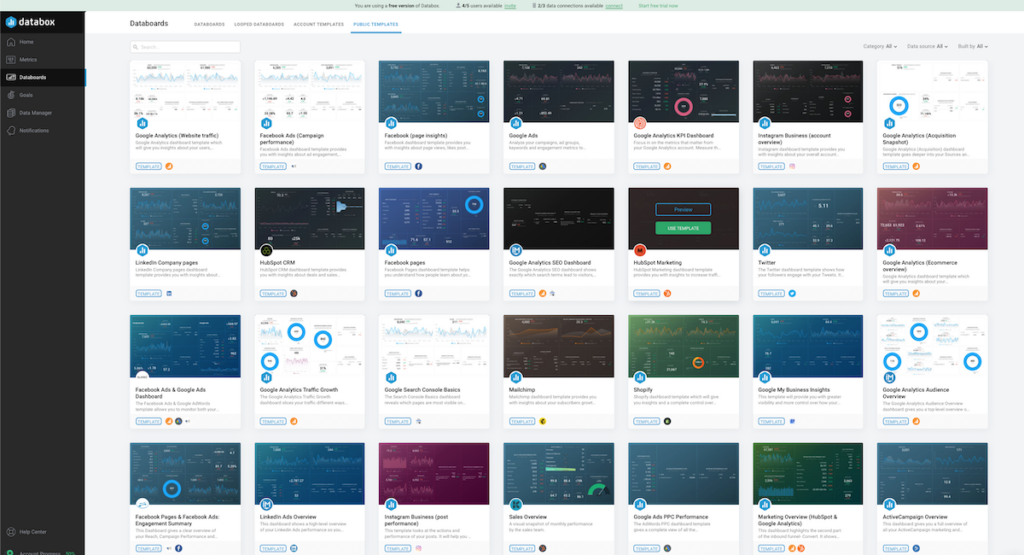Screen dimensions: 1024x555
Task: Click LinkedIn icon on LinkedIn Ads Overview card
Action: [x=294, y=548]
